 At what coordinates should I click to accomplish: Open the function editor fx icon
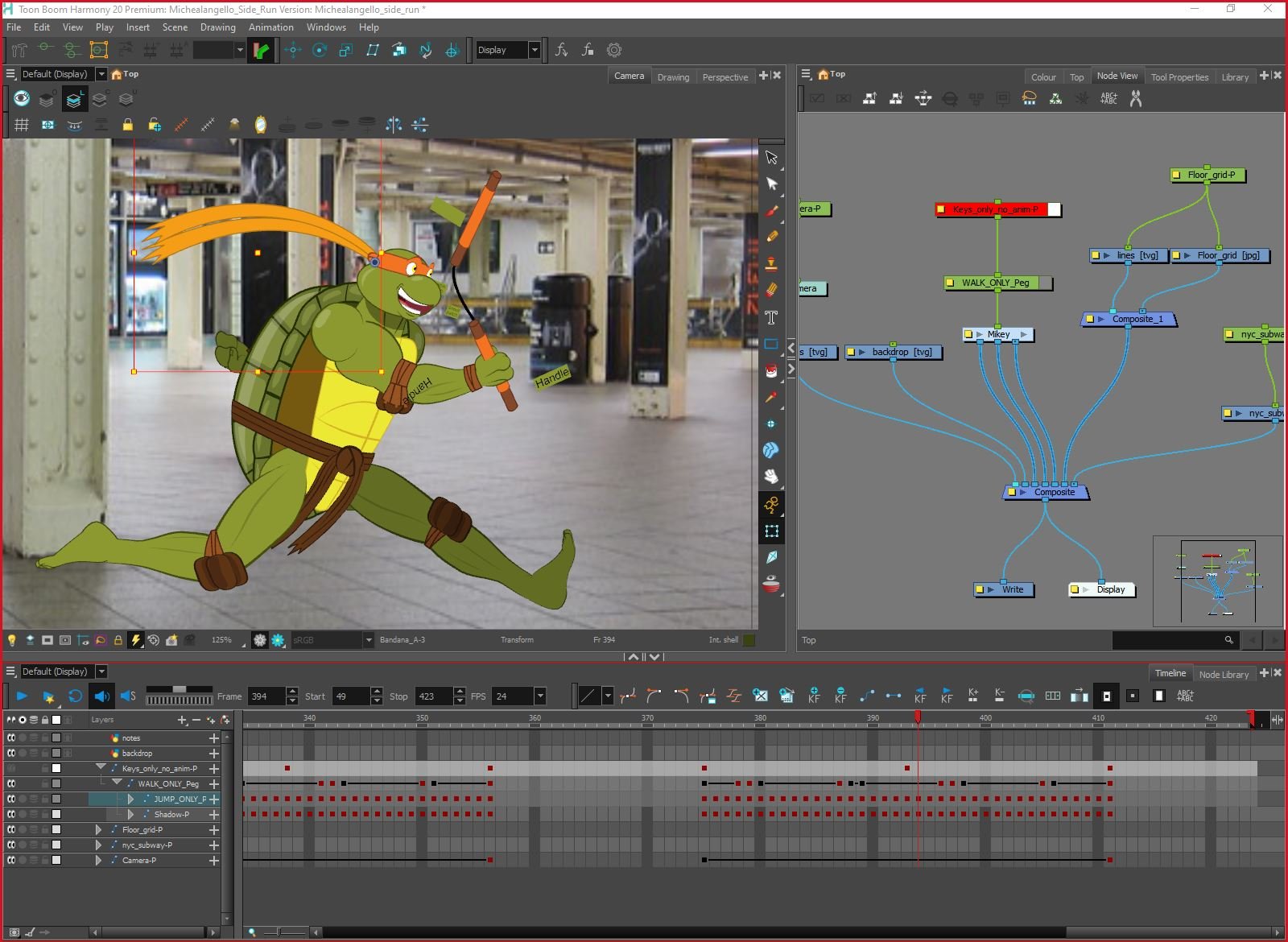pyautogui.click(x=561, y=50)
